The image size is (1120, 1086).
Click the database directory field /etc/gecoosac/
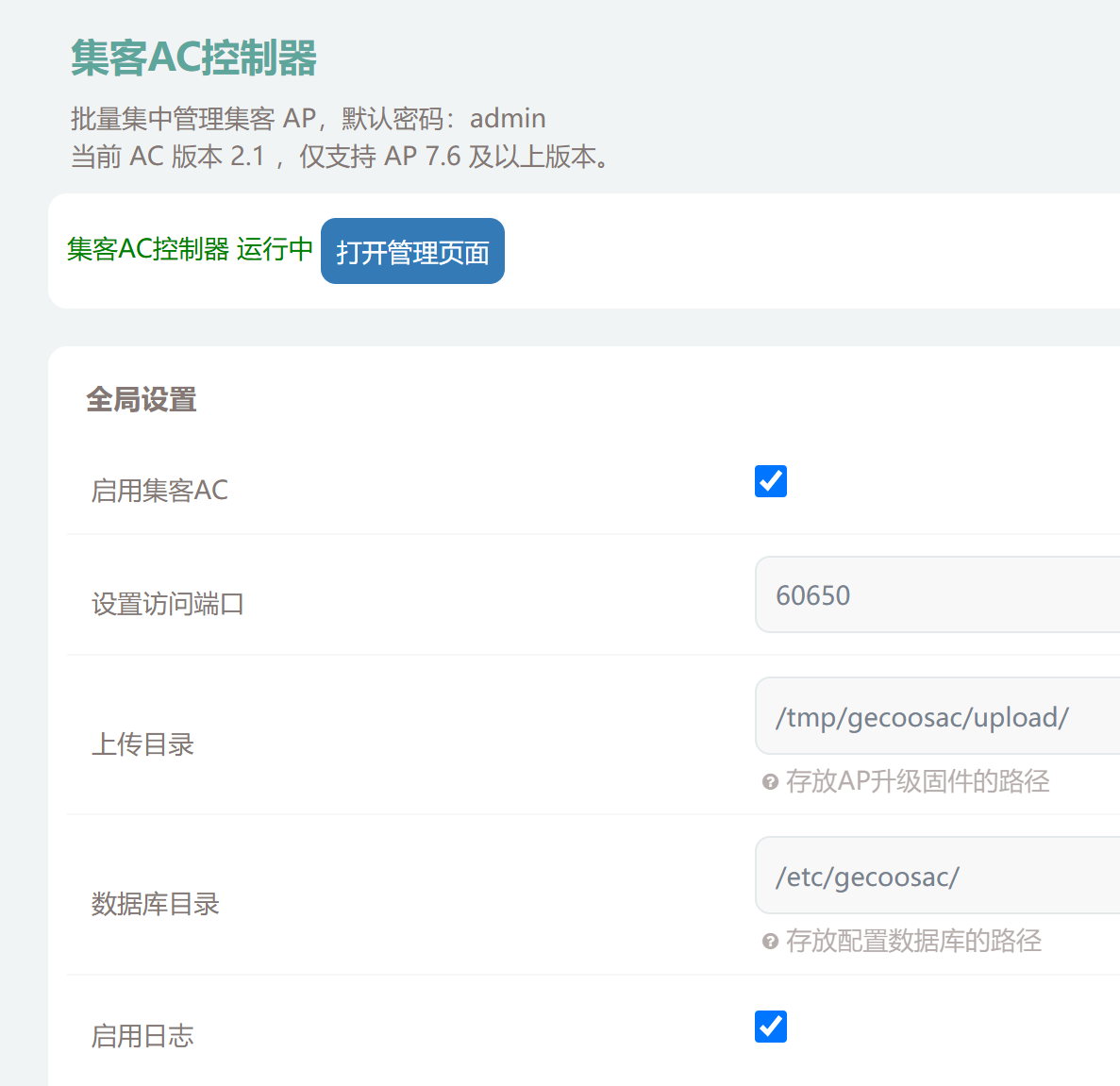pos(937,876)
